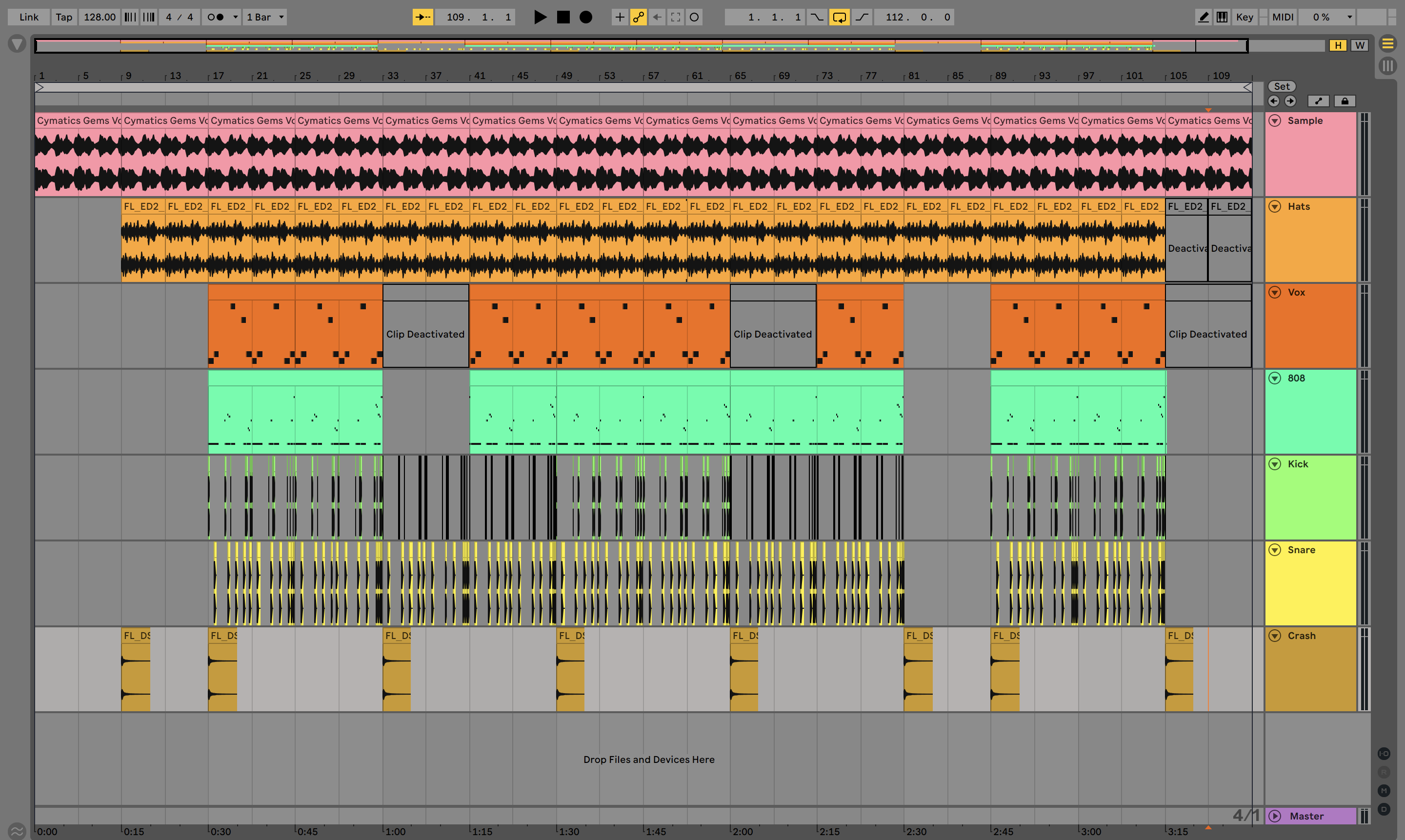This screenshot has height=840, width=1405.
Task: Click the Stop button
Action: pos(563,17)
